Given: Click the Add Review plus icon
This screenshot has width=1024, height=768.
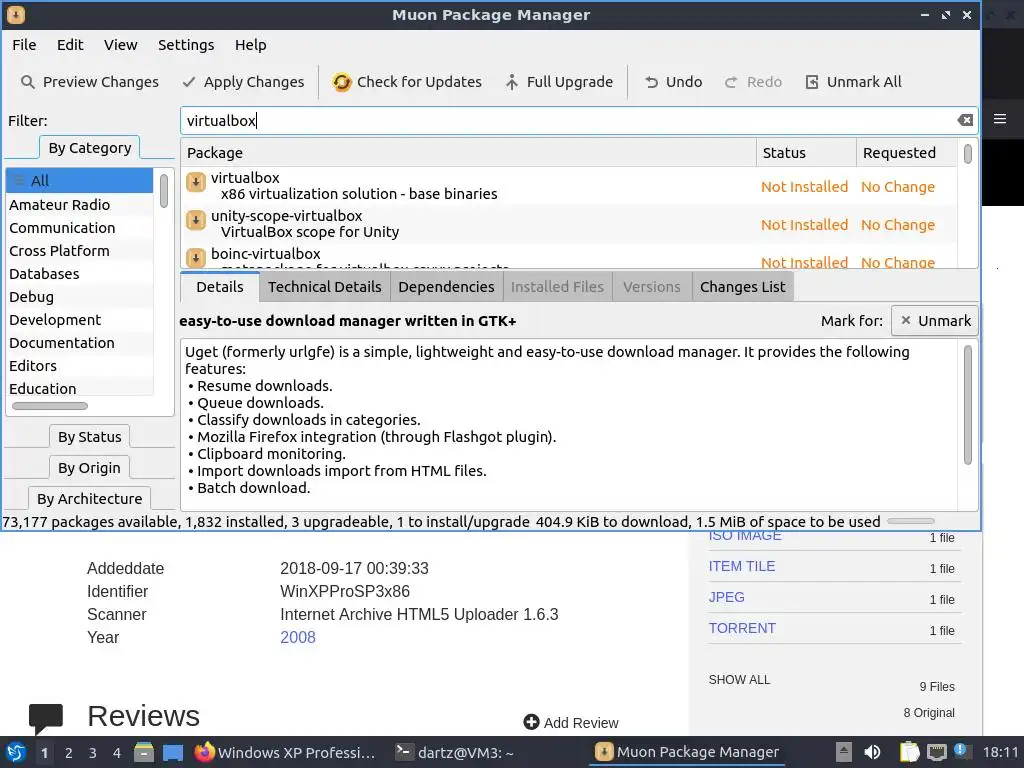Looking at the screenshot, I should pyautogui.click(x=531, y=722).
